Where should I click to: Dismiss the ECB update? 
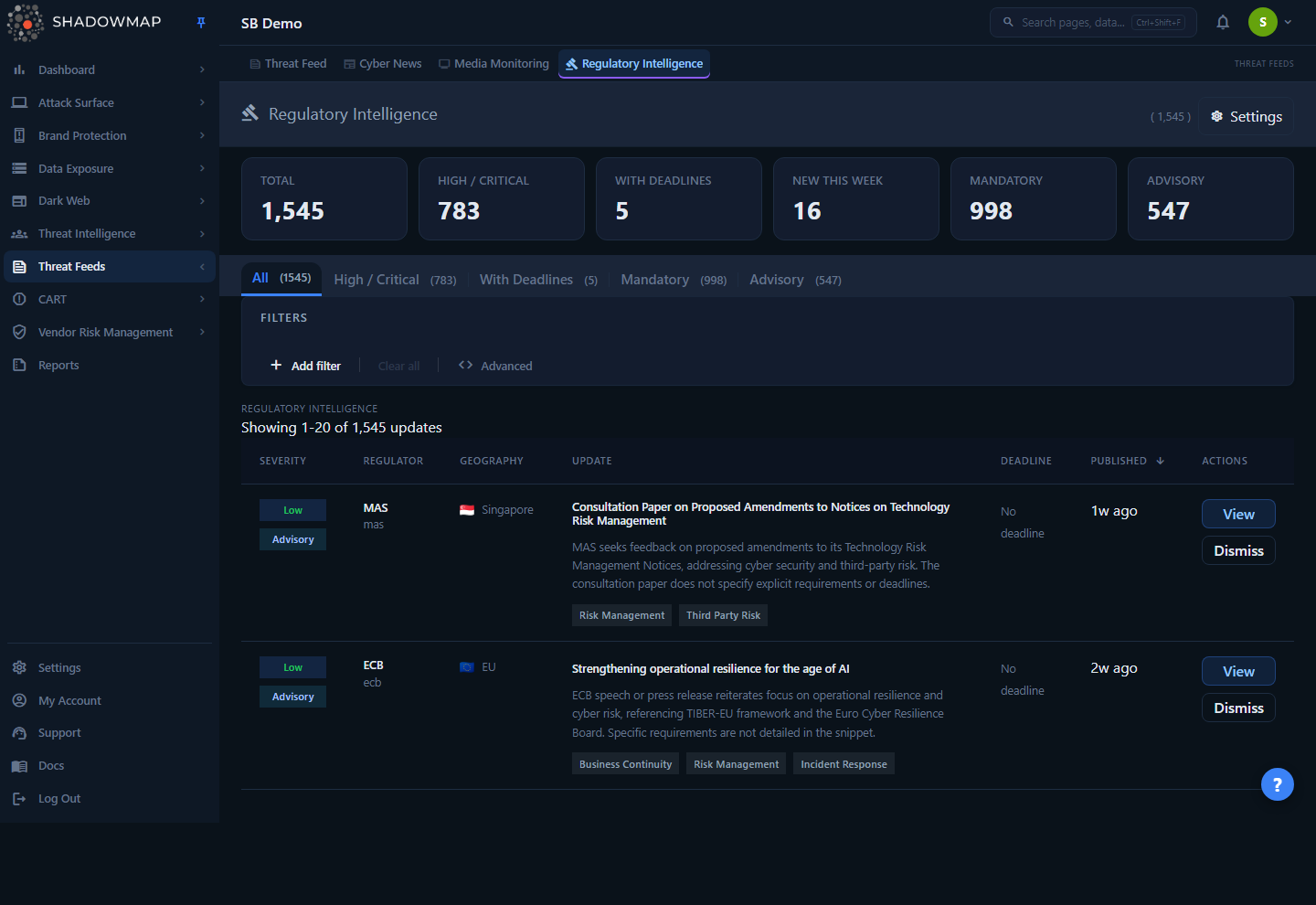pos(1238,708)
